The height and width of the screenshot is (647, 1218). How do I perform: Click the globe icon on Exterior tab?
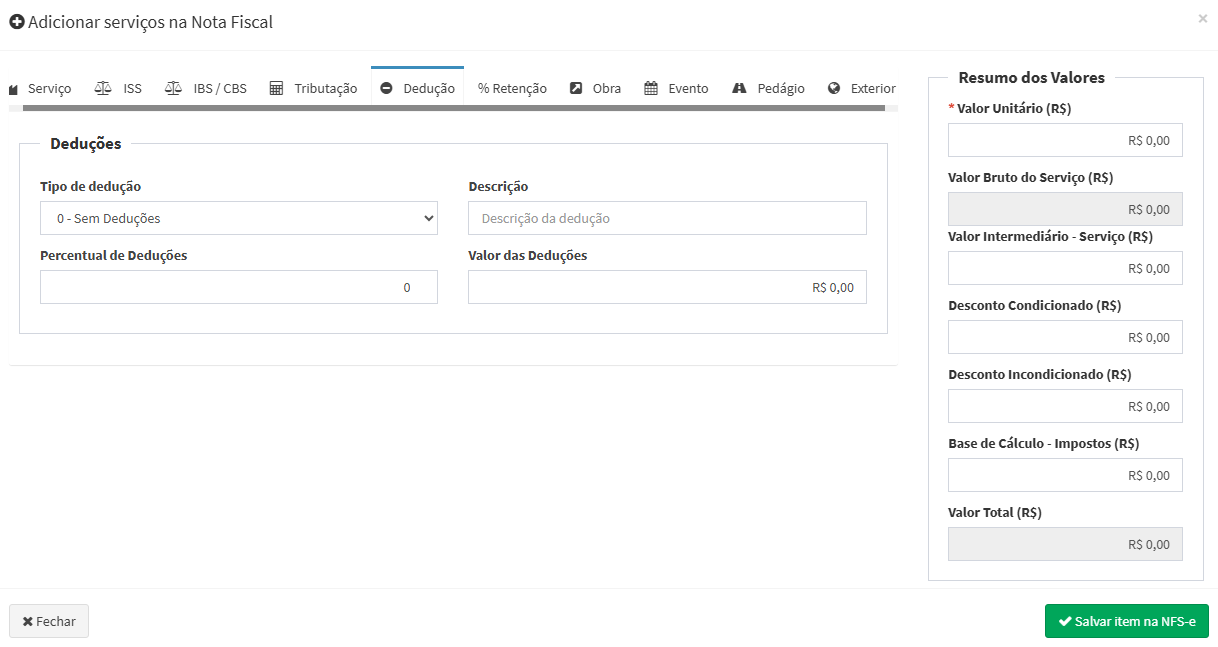click(834, 88)
